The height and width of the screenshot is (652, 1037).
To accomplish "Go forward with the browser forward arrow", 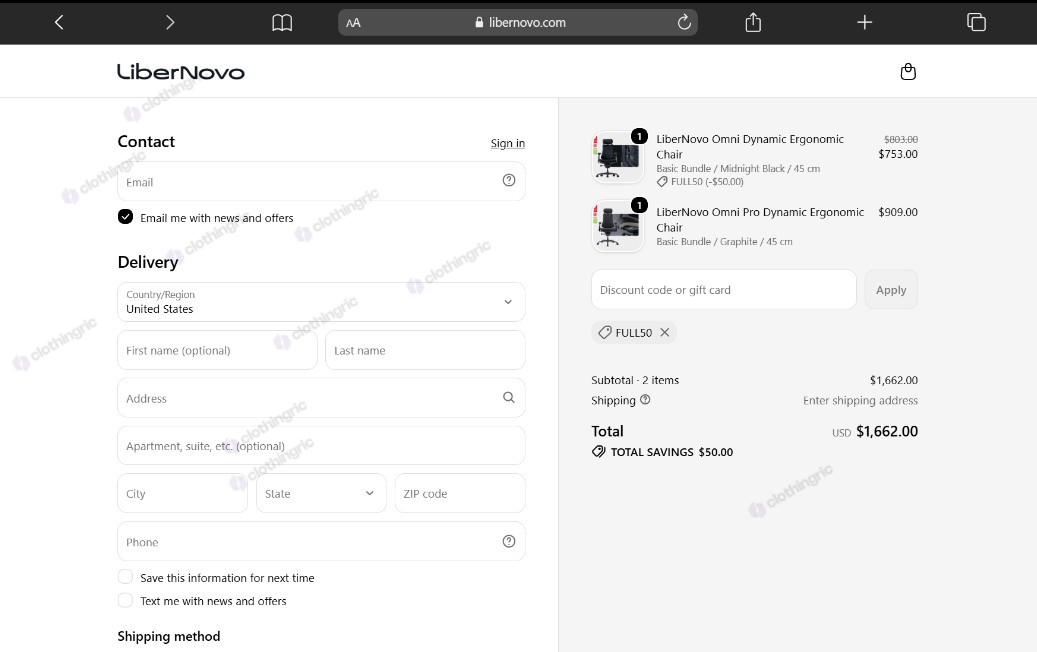I will (170, 22).
